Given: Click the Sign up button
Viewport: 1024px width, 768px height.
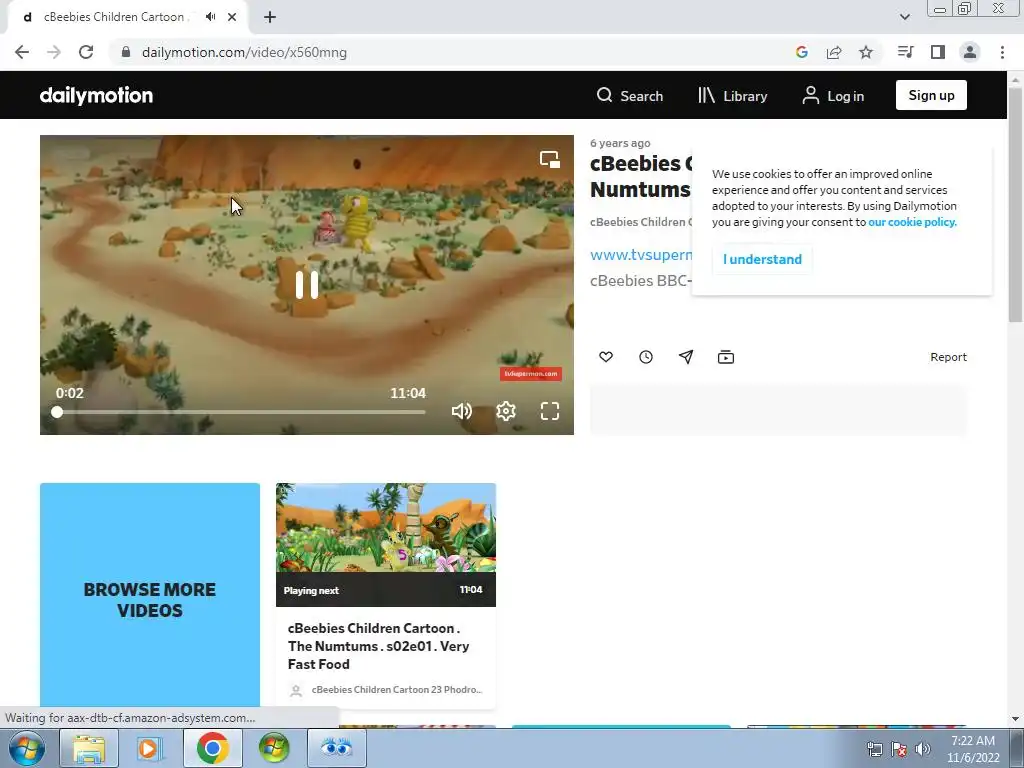Looking at the screenshot, I should click(x=931, y=95).
